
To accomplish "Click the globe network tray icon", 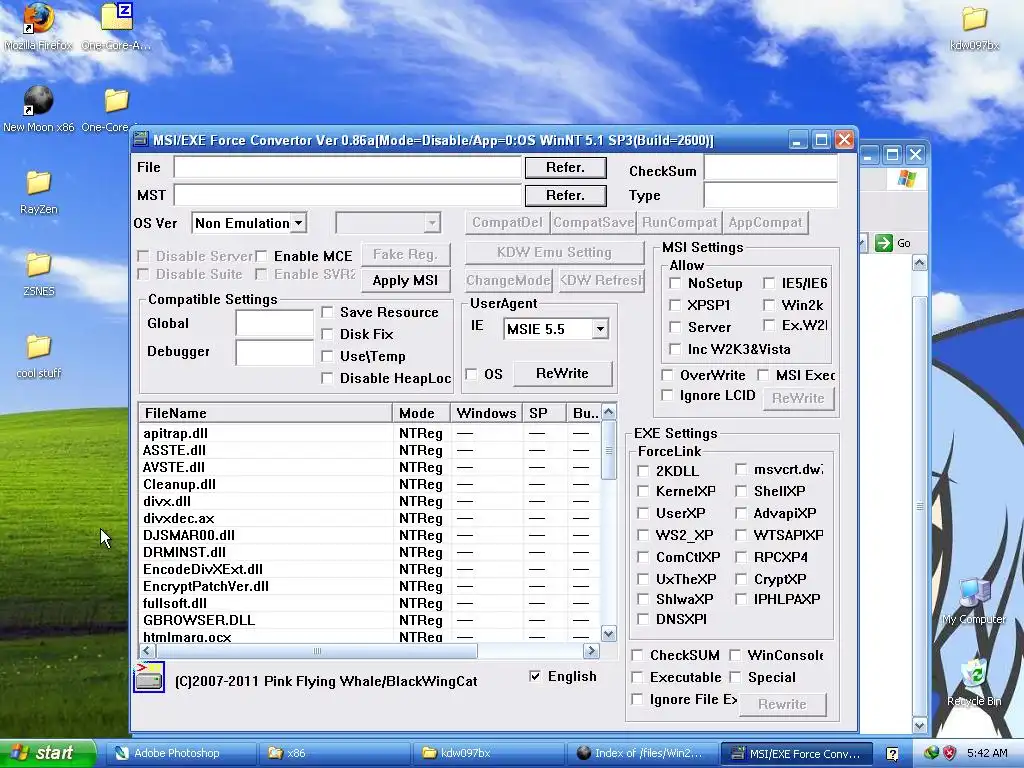I will point(931,753).
